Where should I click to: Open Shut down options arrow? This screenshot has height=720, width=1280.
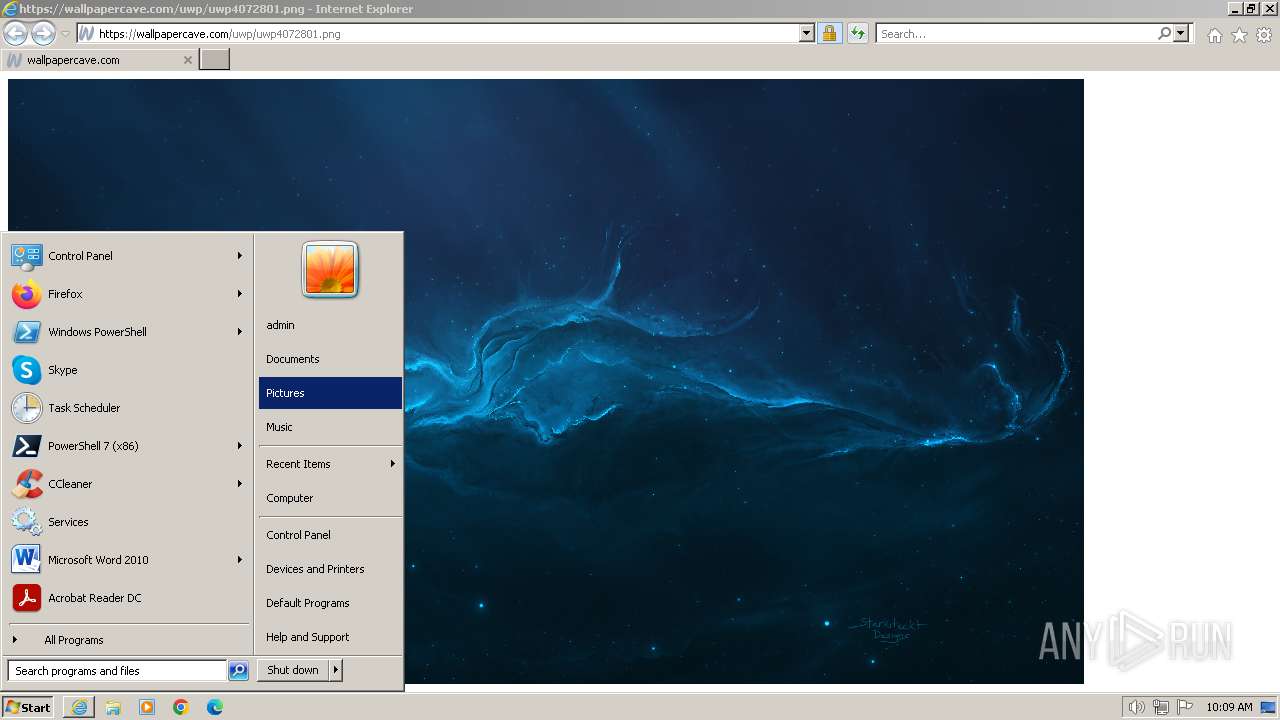click(x=336, y=670)
